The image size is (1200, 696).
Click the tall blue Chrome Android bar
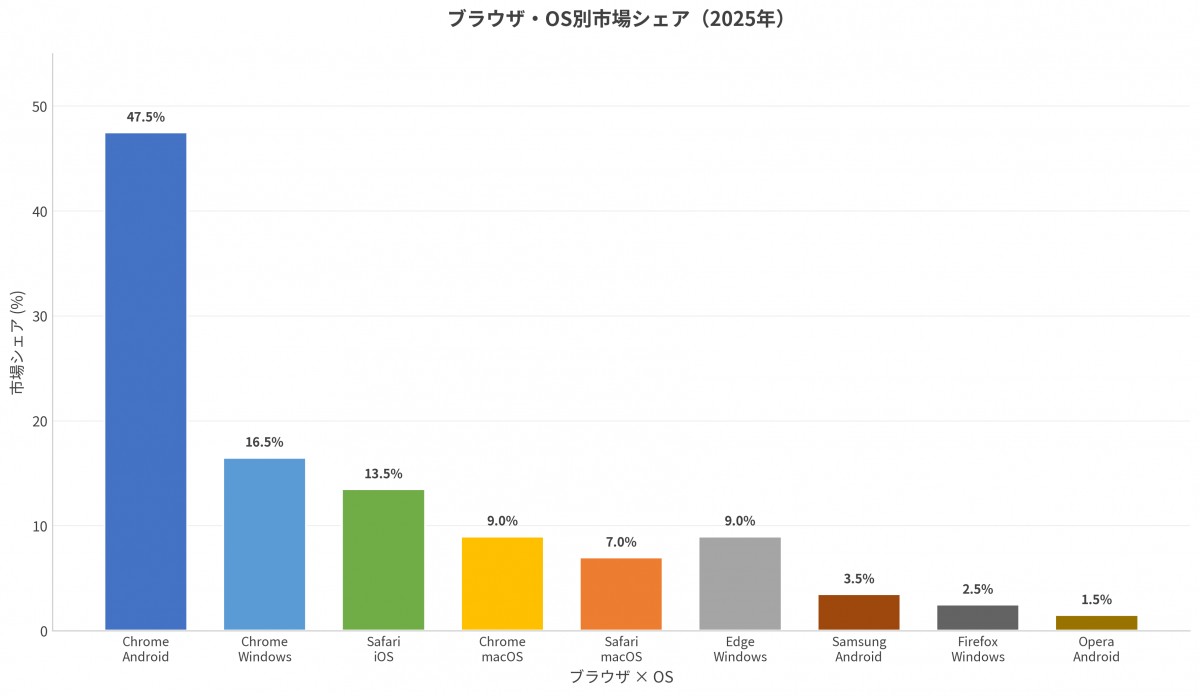[145, 380]
